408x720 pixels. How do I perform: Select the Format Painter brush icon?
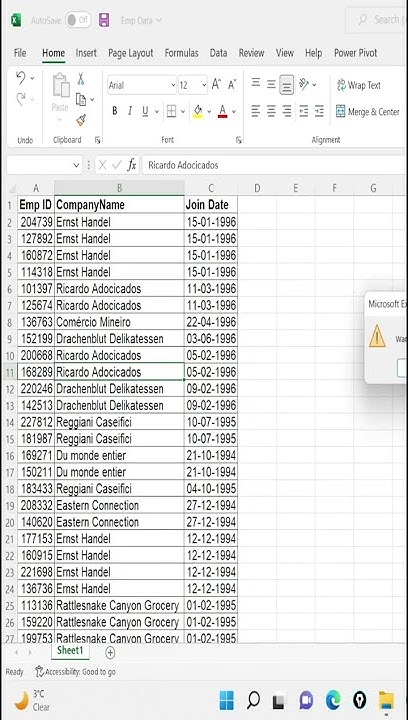81,120
